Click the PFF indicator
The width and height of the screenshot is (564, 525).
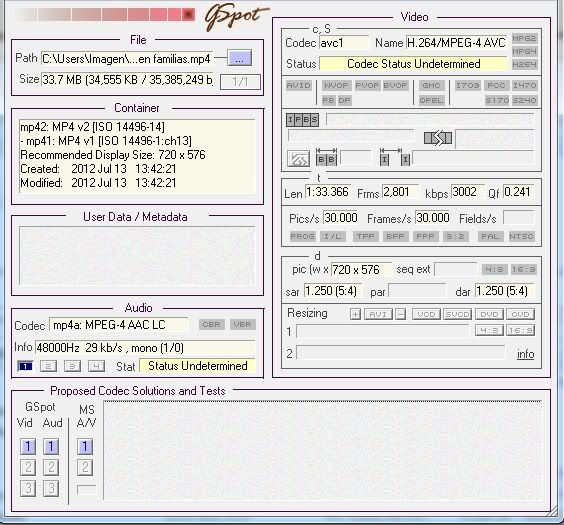click(x=425, y=236)
